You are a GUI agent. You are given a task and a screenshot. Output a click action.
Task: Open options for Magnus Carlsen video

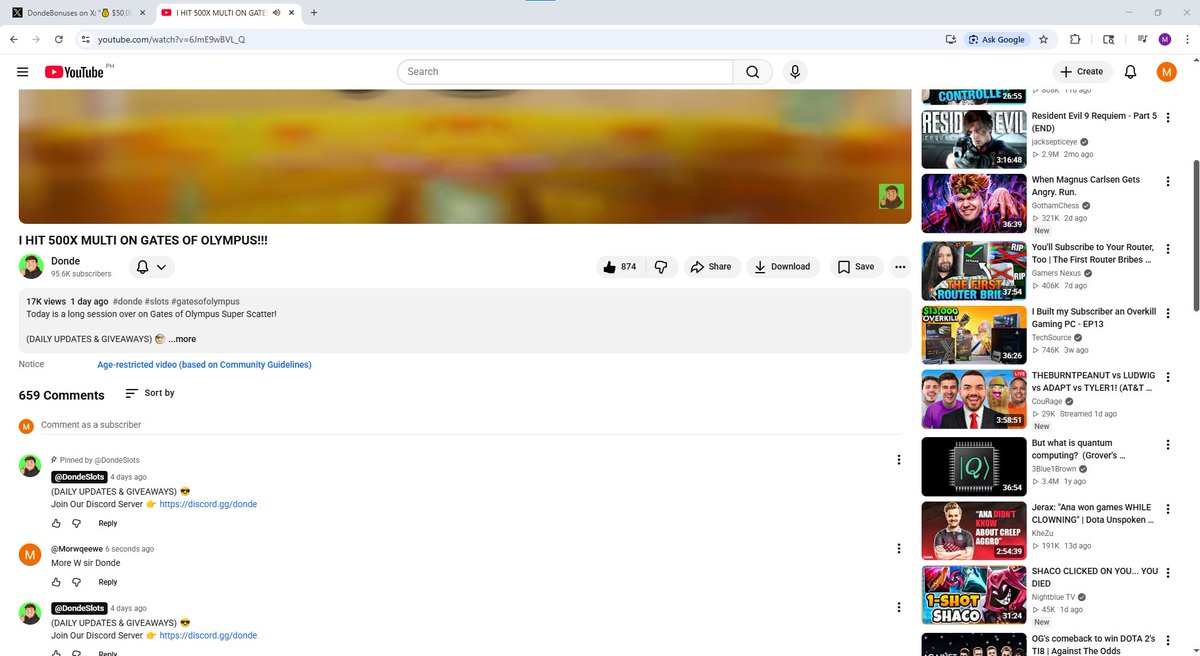click(x=1166, y=181)
